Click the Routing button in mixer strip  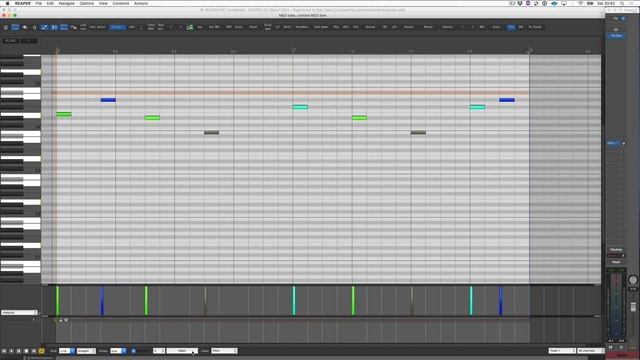click(x=616, y=249)
